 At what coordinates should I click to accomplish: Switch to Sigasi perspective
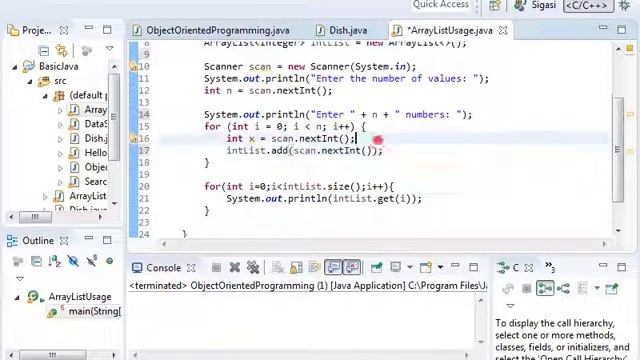pyautogui.click(x=536, y=5)
